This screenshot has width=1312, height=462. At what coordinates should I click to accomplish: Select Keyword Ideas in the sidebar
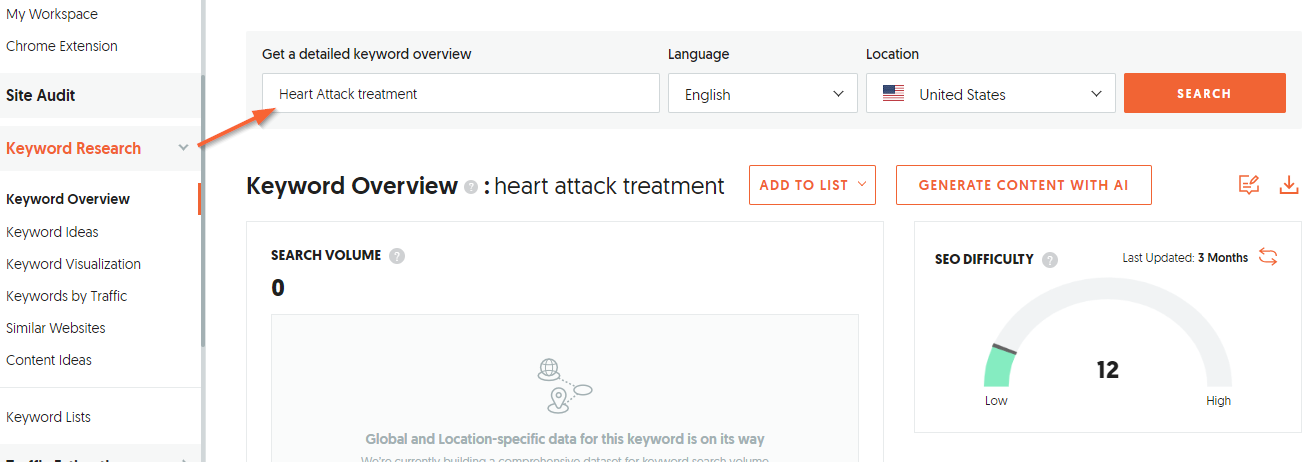(52, 232)
